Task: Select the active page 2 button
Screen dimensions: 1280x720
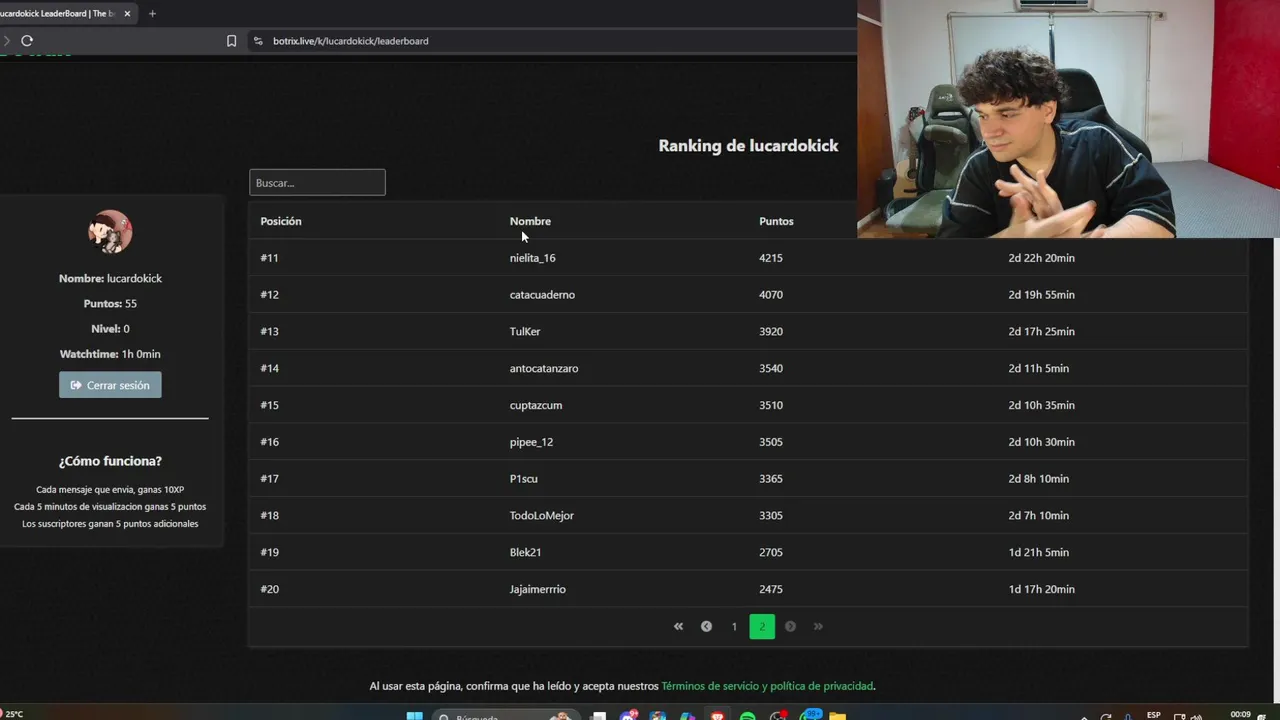Action: click(762, 626)
